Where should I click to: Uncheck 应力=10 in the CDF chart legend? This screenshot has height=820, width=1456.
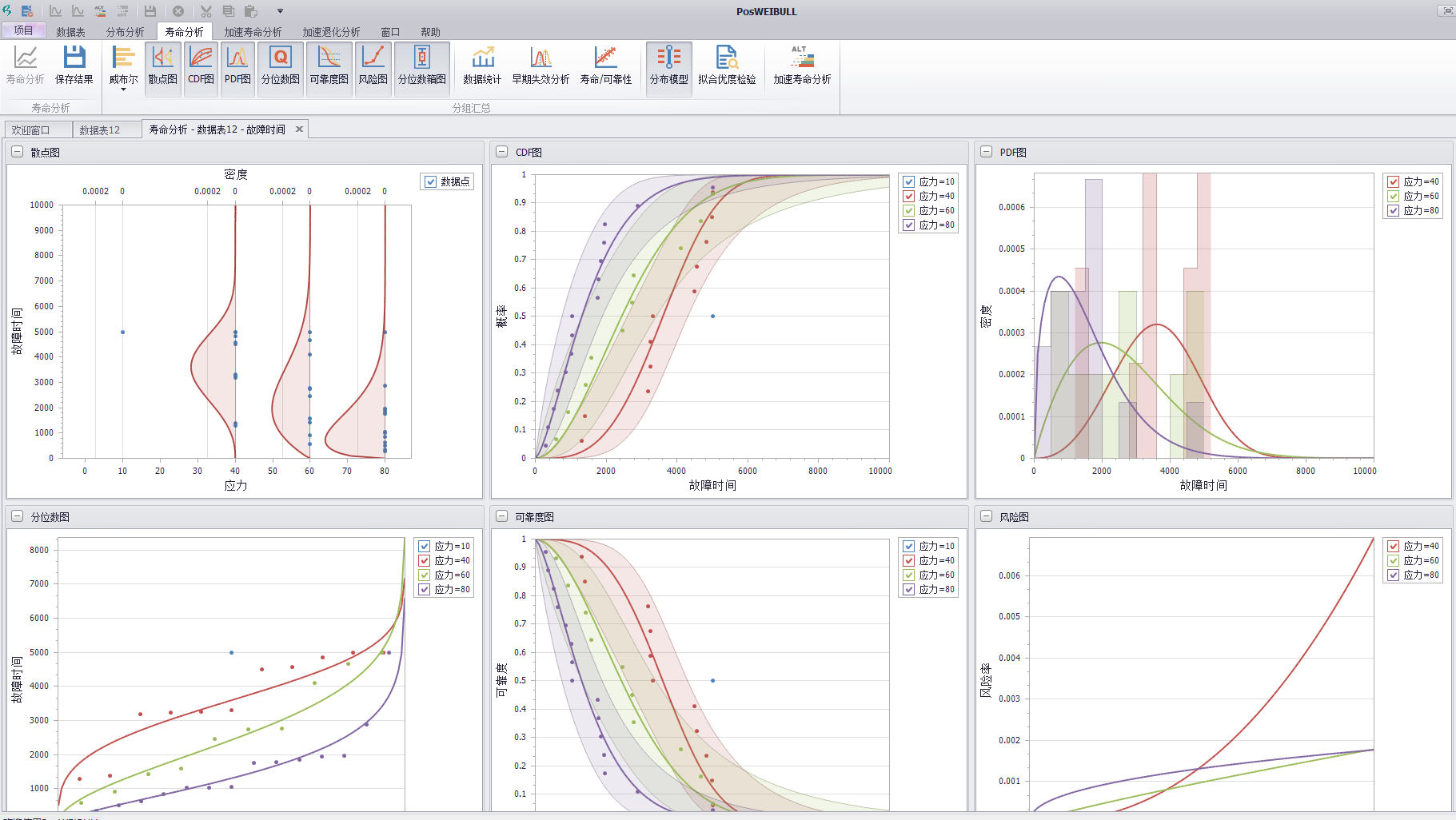coord(908,181)
